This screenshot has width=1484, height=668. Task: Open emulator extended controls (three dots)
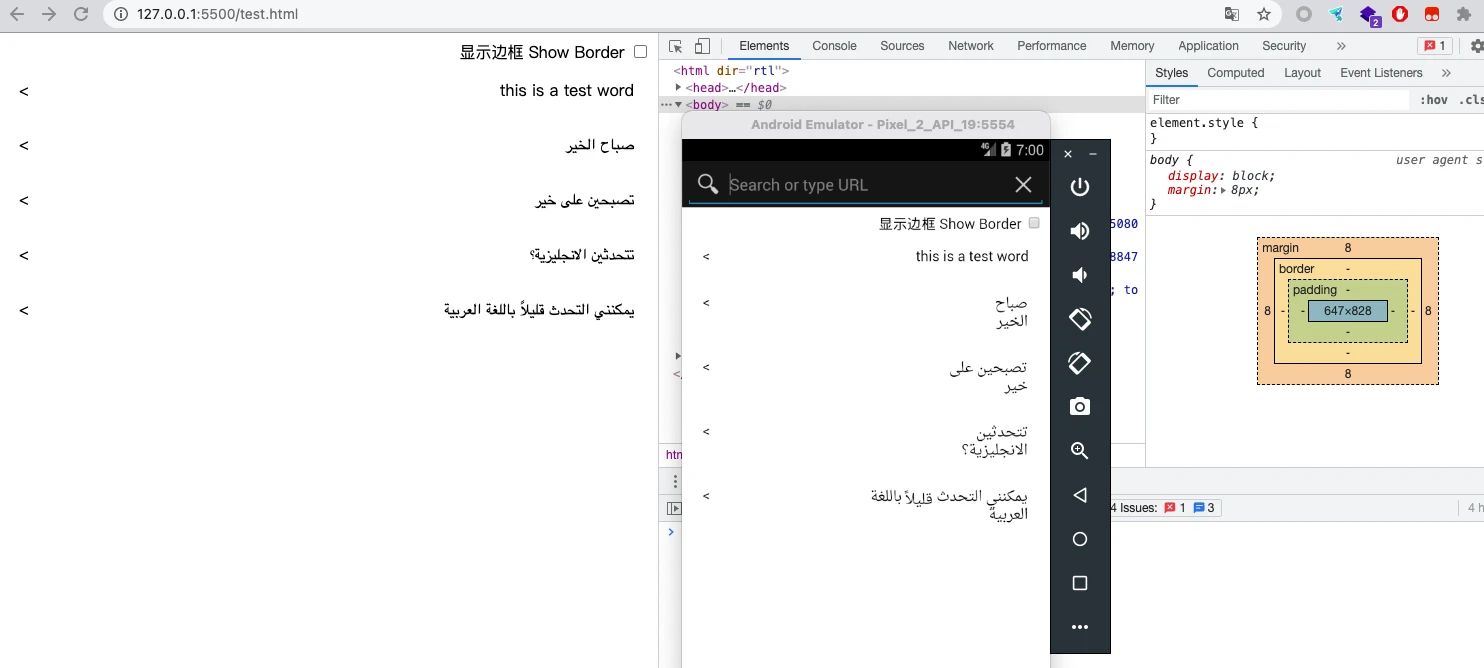(1079, 627)
